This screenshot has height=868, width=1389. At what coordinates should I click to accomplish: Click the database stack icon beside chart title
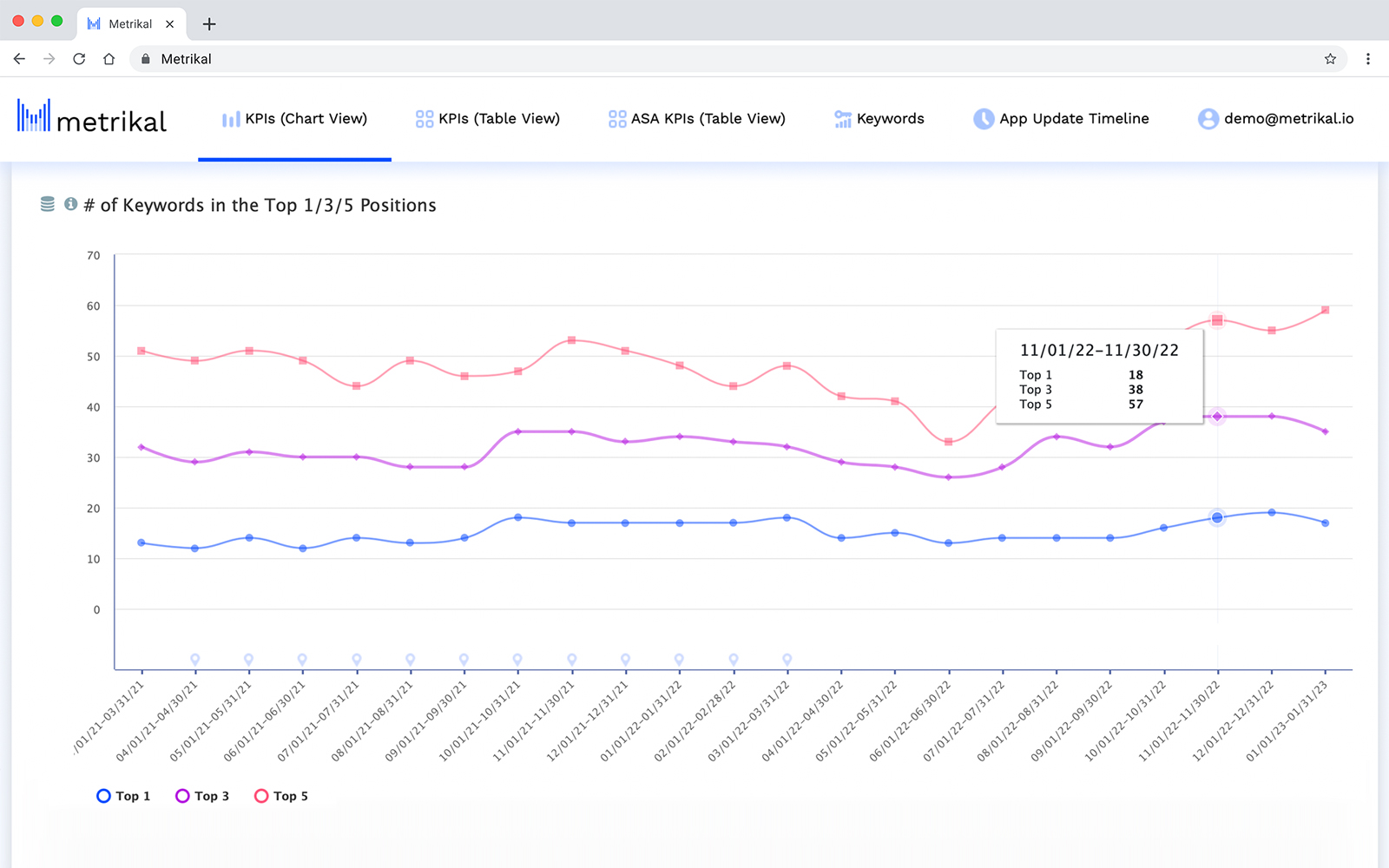click(x=48, y=204)
